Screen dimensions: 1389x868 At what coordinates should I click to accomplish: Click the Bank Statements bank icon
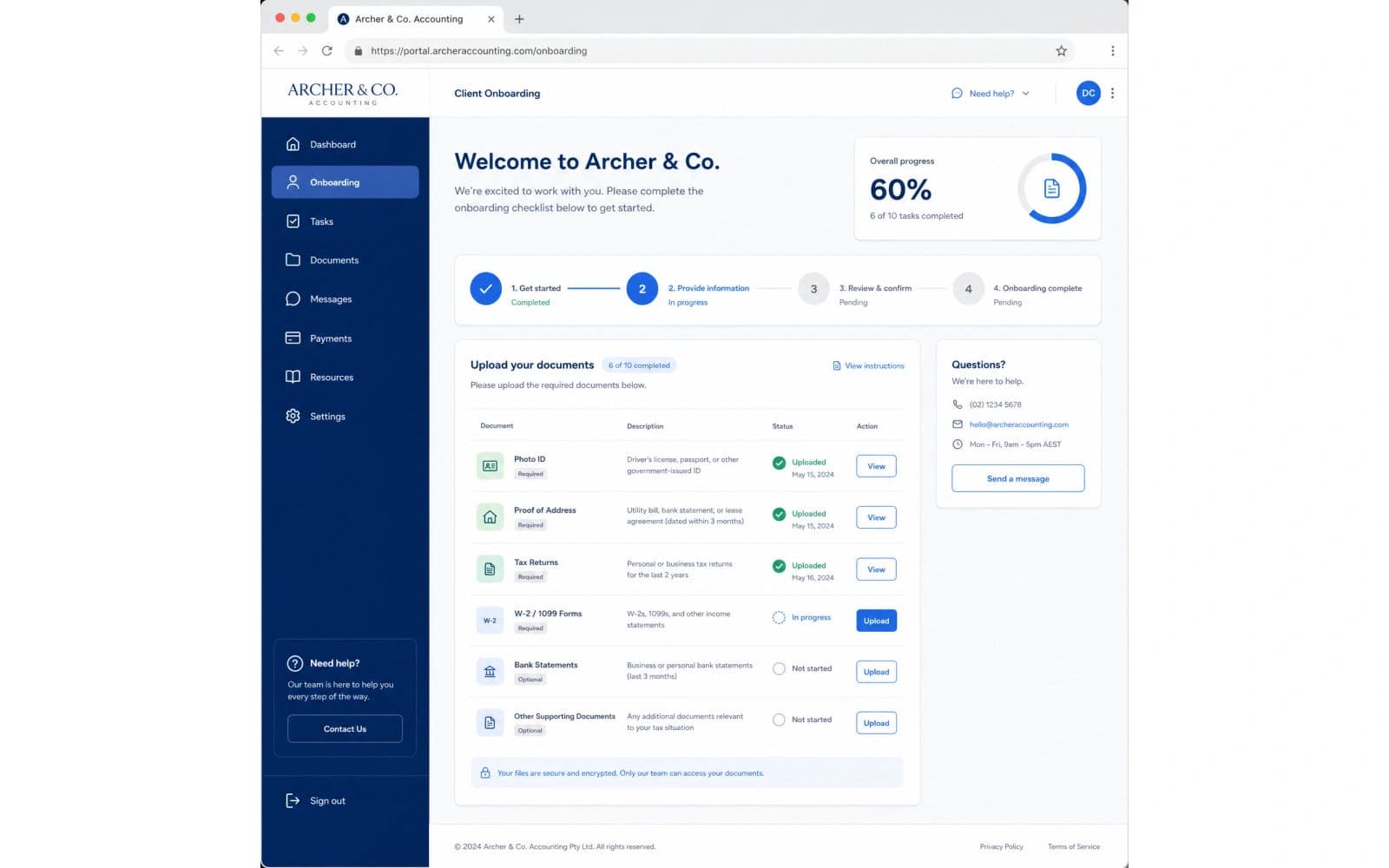pos(490,672)
